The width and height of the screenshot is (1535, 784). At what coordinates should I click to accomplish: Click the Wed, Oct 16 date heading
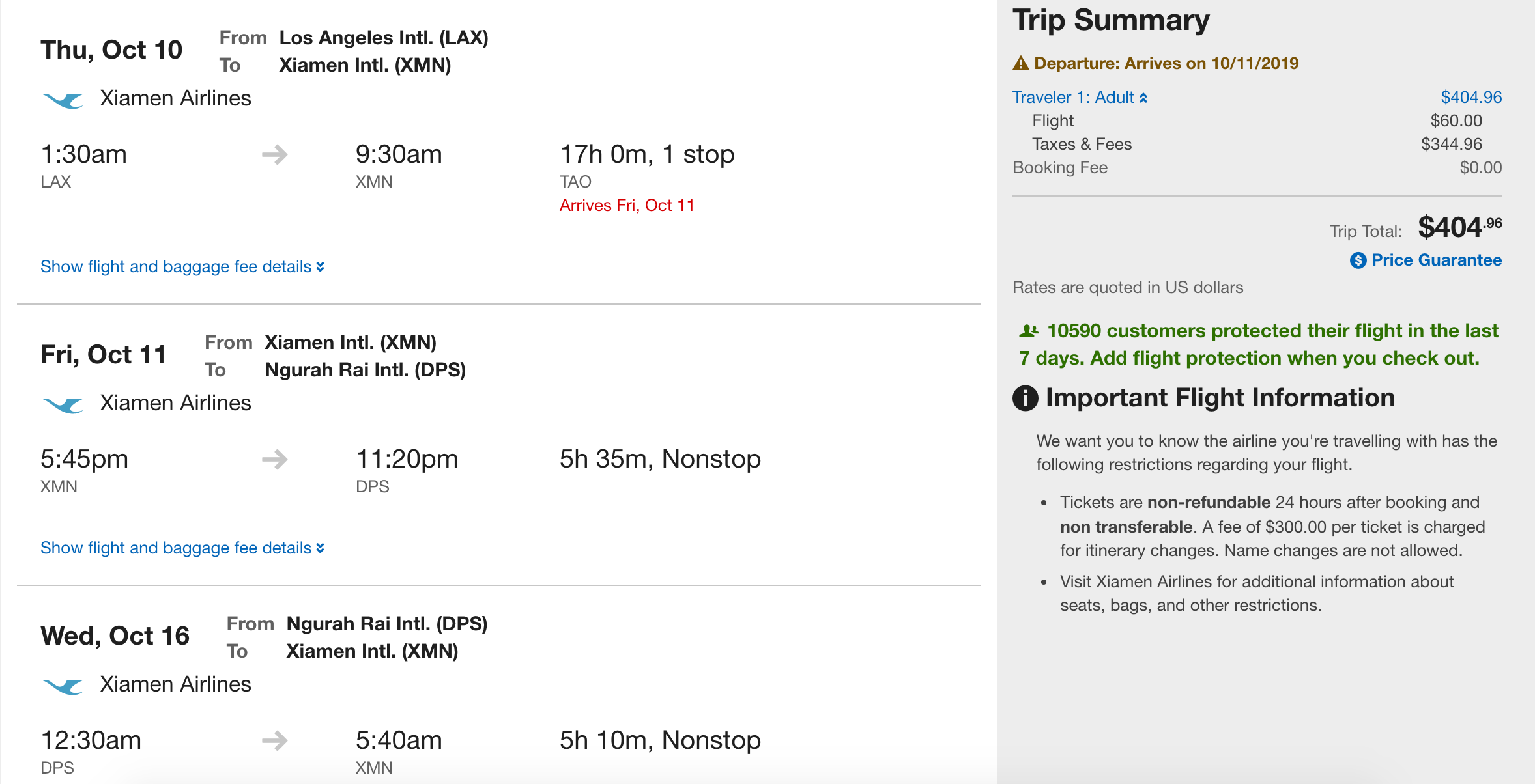(115, 636)
